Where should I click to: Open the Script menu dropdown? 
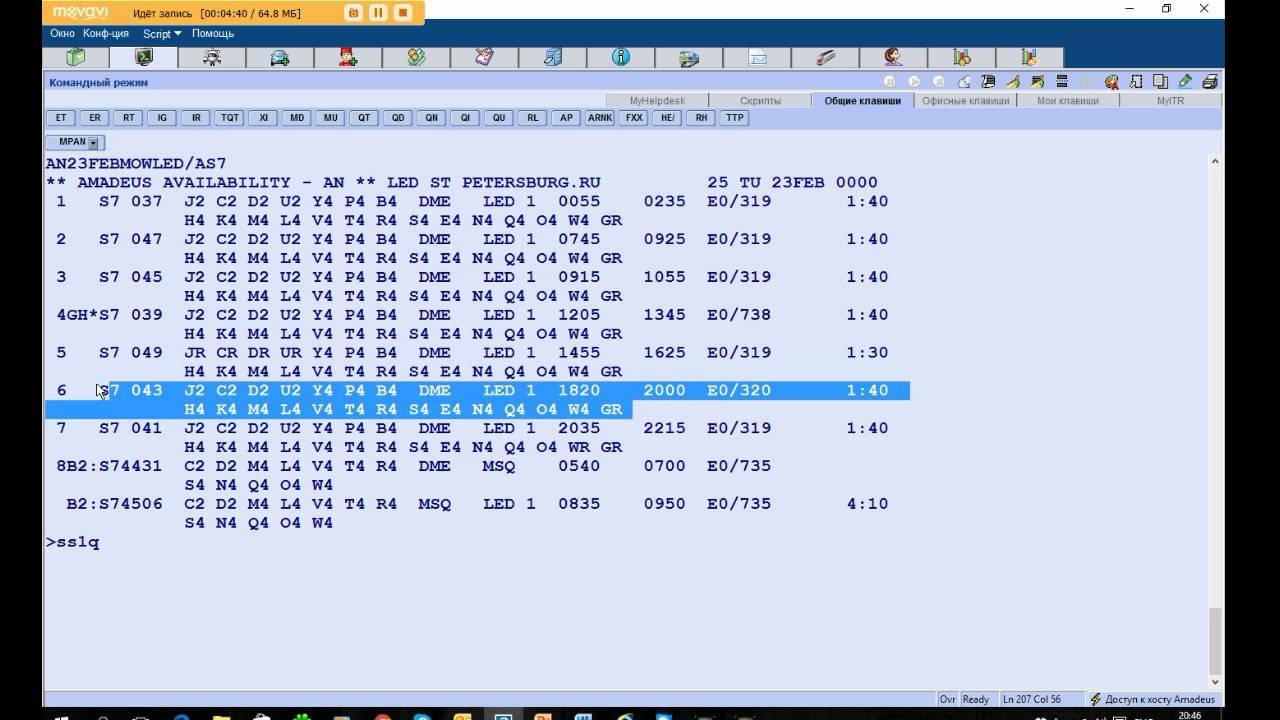tap(162, 34)
